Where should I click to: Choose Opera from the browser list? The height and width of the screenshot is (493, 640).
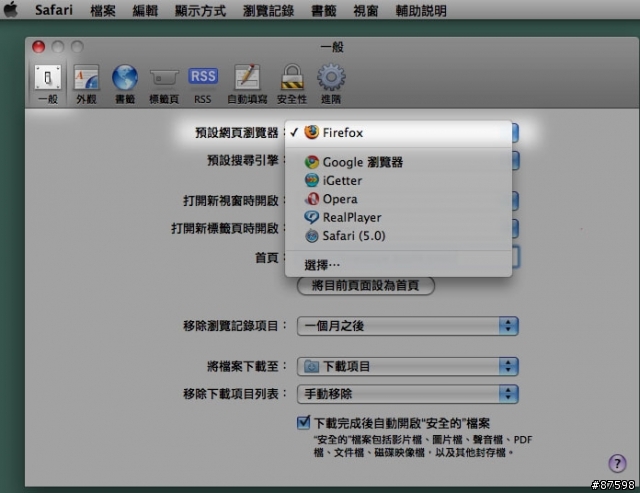click(398, 199)
